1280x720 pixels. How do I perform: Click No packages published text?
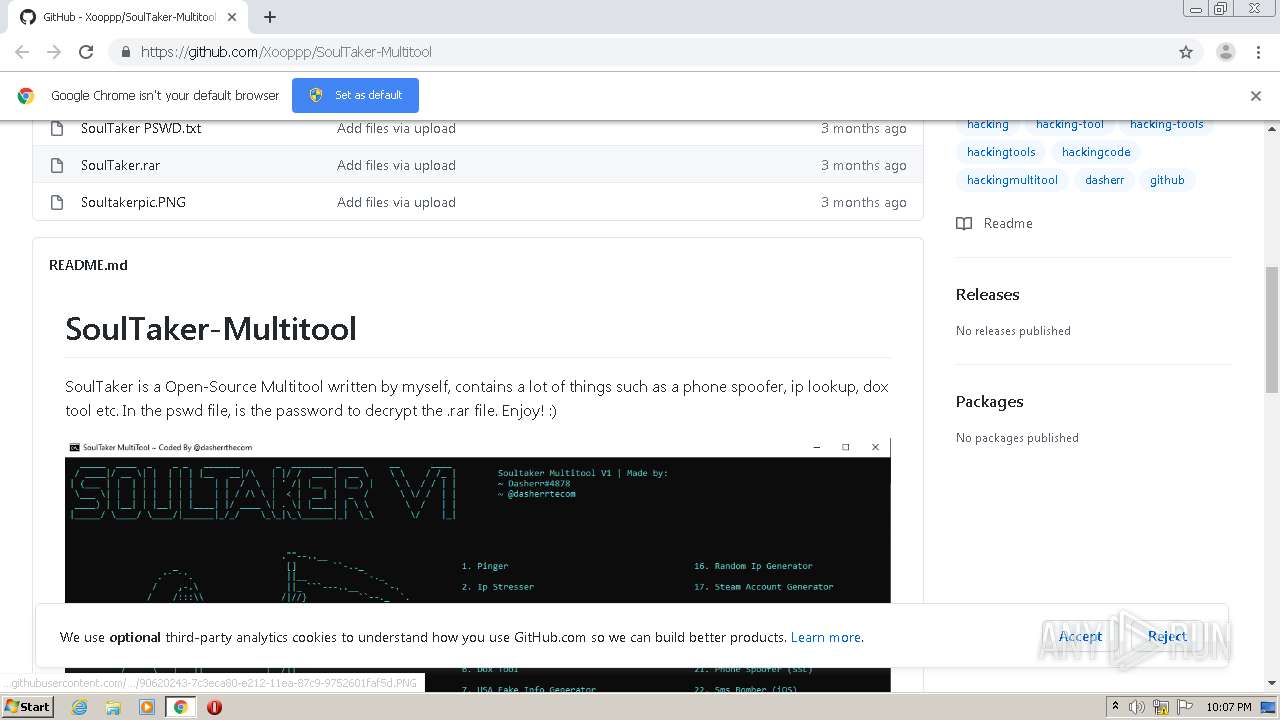pyautogui.click(x=1017, y=438)
